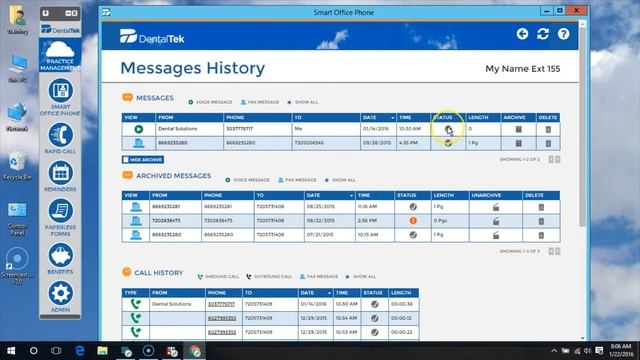This screenshot has height=360, width=640.
Task: Click the back arrow in DentalTek header
Action: [x=522, y=34]
